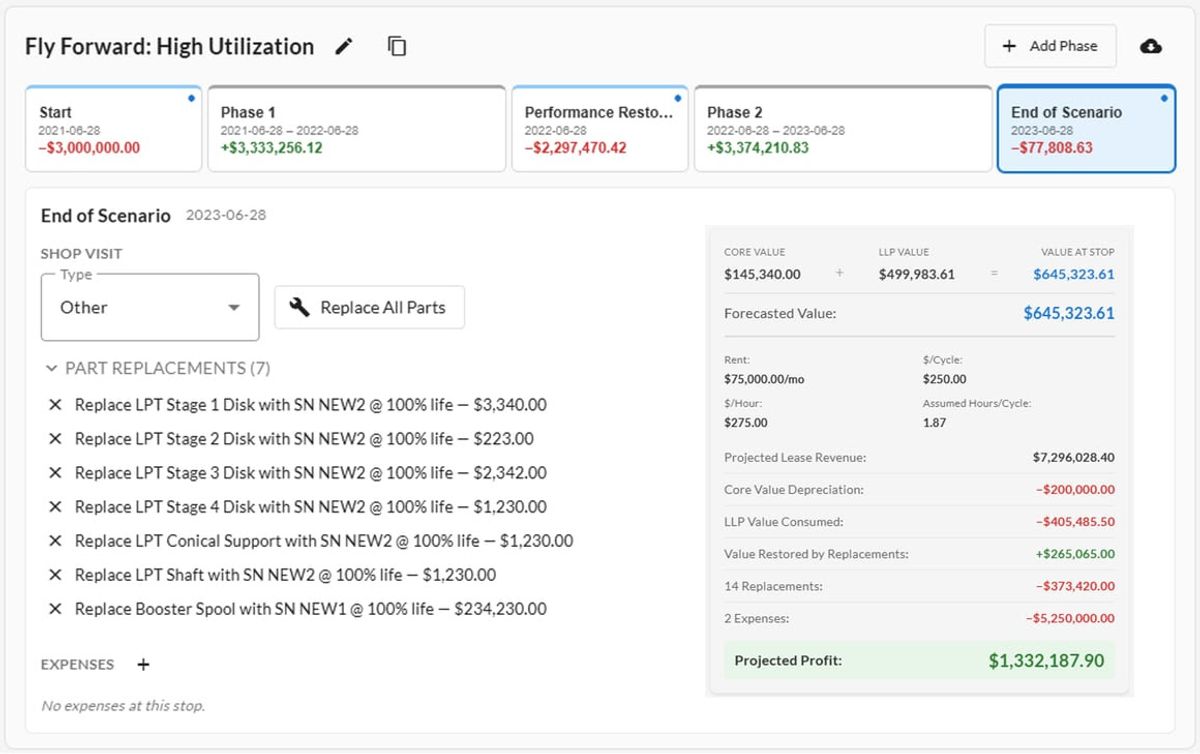Open the Performance Restoration tab
Viewport: 1200px width, 754px height.
pyautogui.click(x=600, y=129)
